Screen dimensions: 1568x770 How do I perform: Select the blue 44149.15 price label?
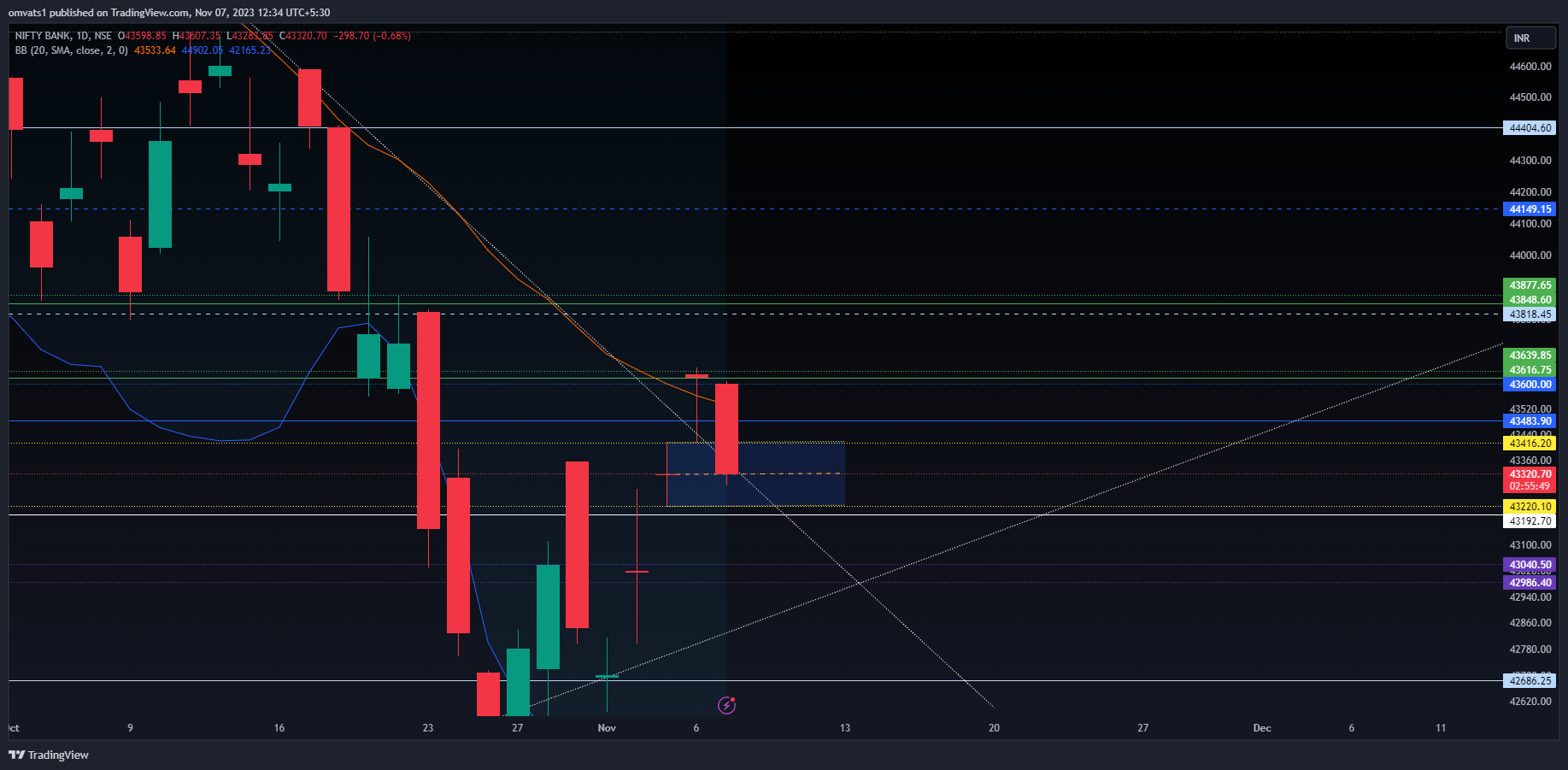(x=1530, y=209)
